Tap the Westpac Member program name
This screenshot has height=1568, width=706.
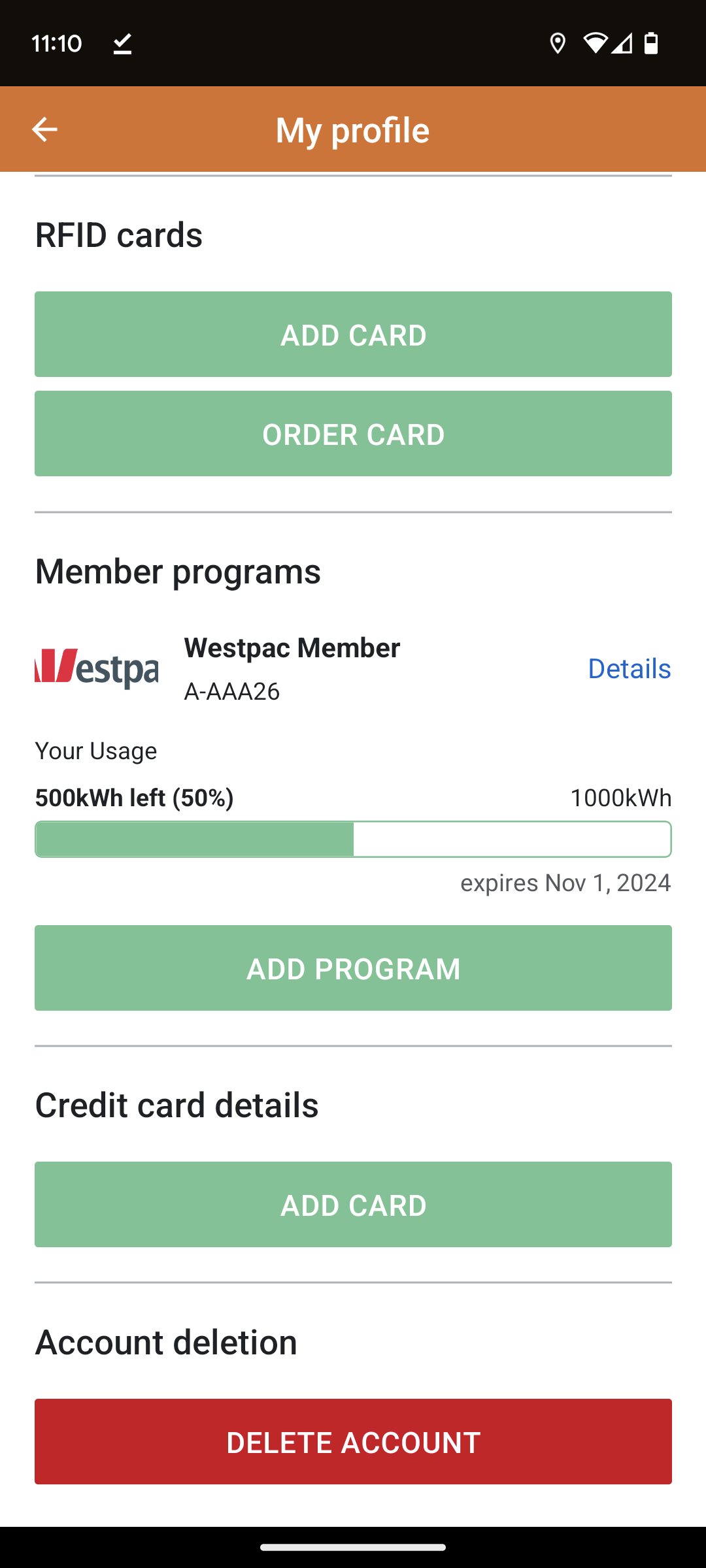[x=292, y=648]
